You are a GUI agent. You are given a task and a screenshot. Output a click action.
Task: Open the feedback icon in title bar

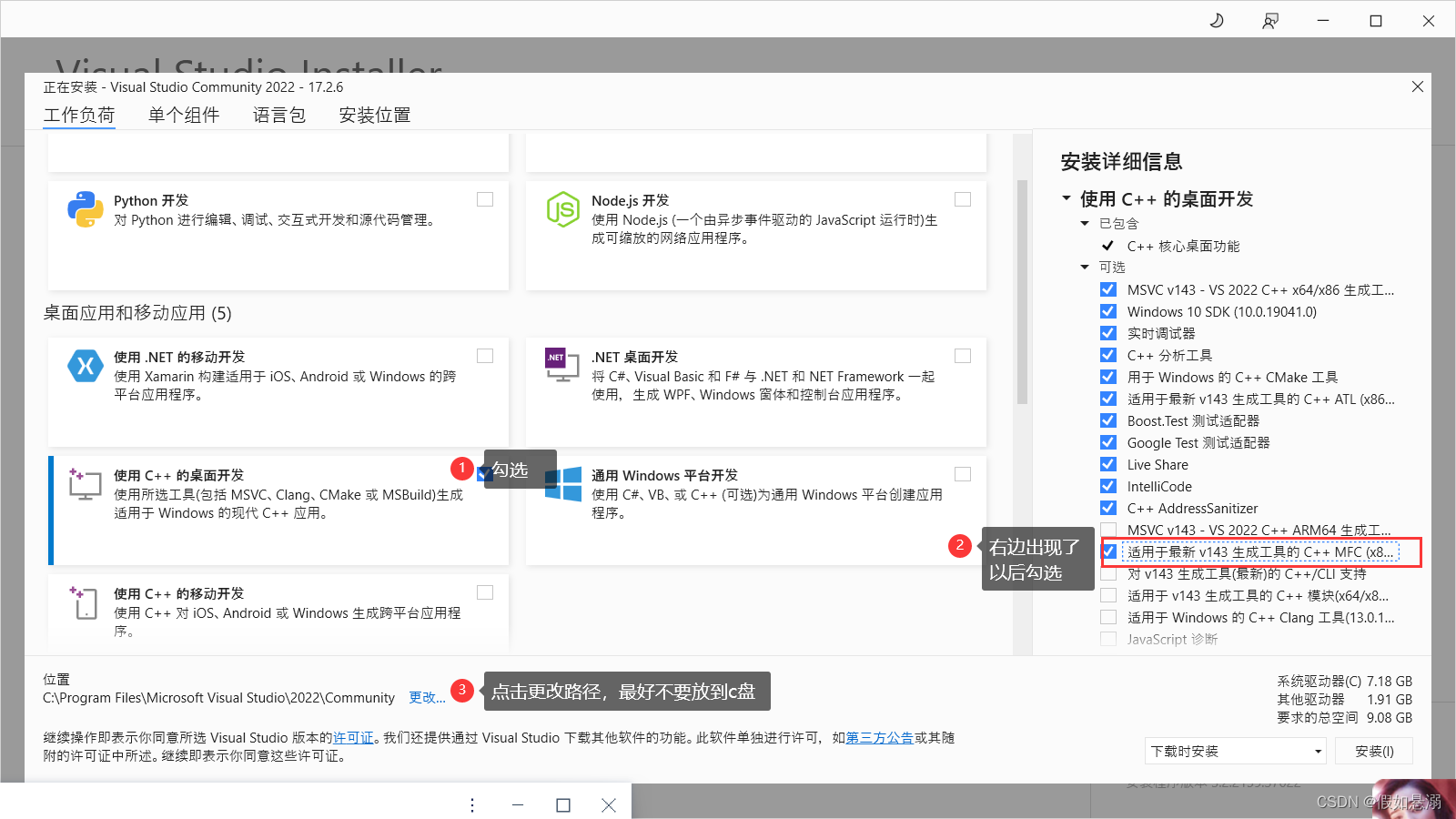pos(1270,20)
